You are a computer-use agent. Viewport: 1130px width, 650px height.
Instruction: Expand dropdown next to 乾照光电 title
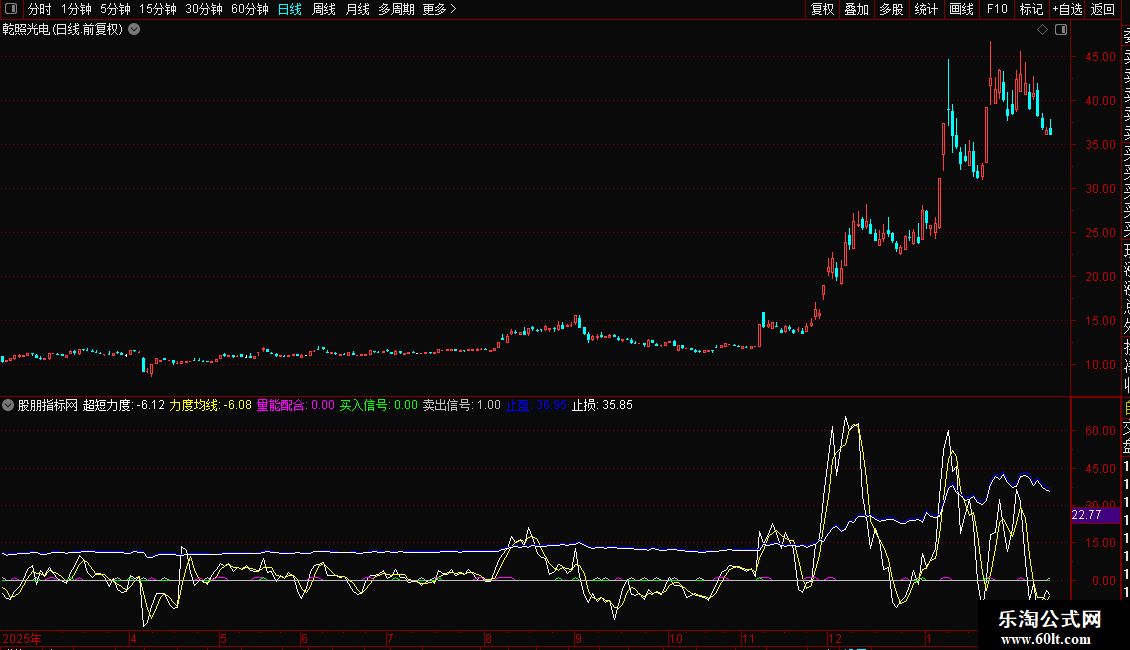134,30
